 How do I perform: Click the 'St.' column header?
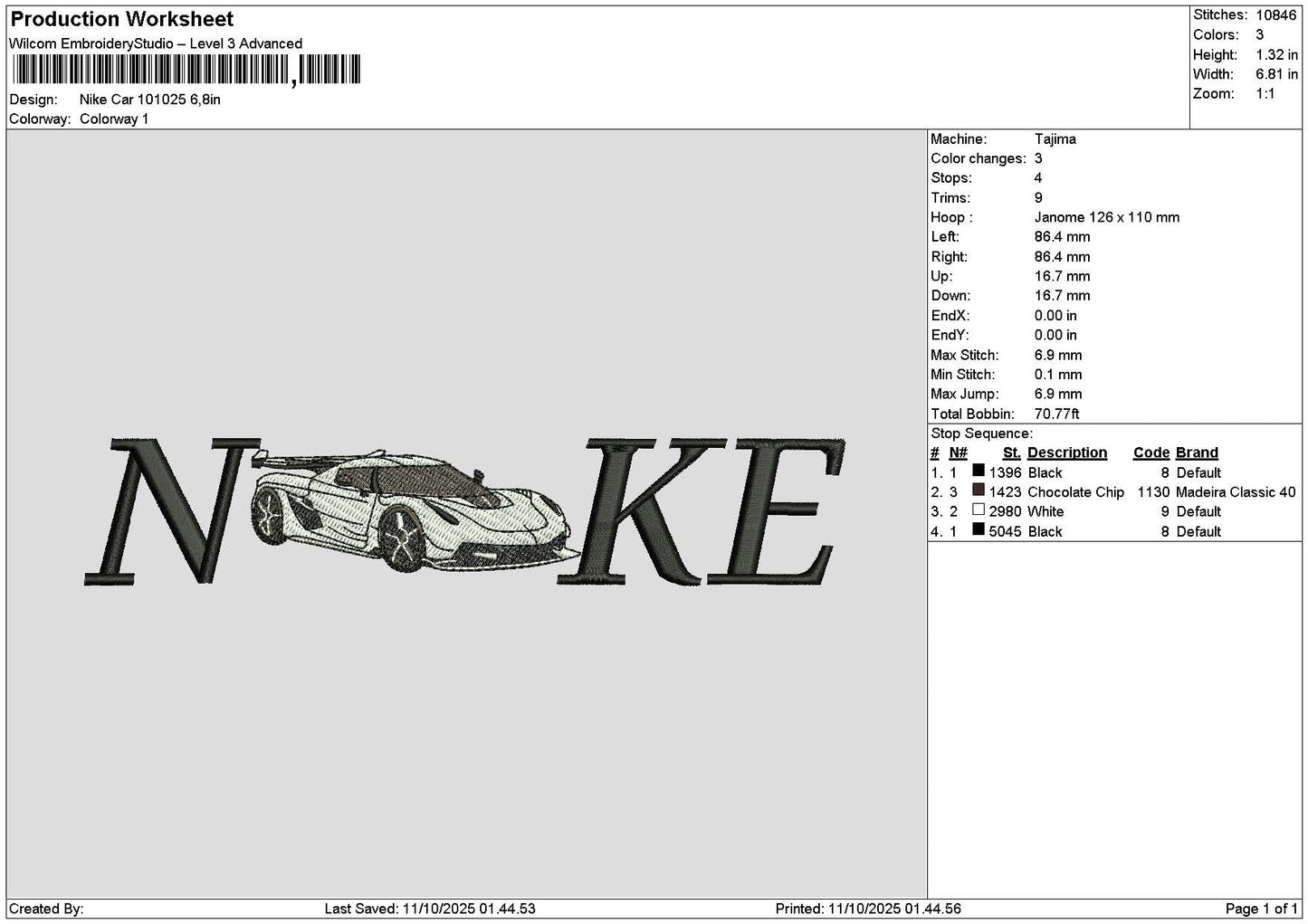click(x=1012, y=452)
